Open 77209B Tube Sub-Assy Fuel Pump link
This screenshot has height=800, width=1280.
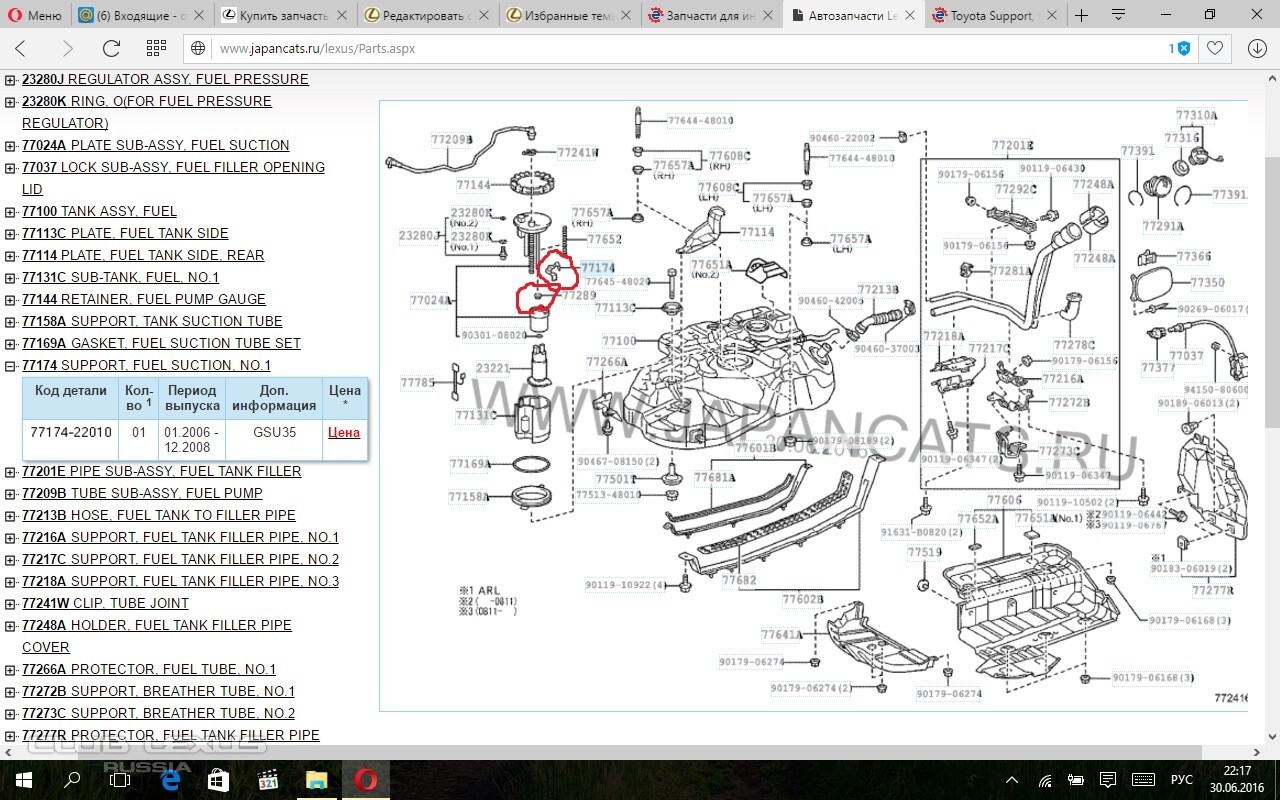[142, 493]
